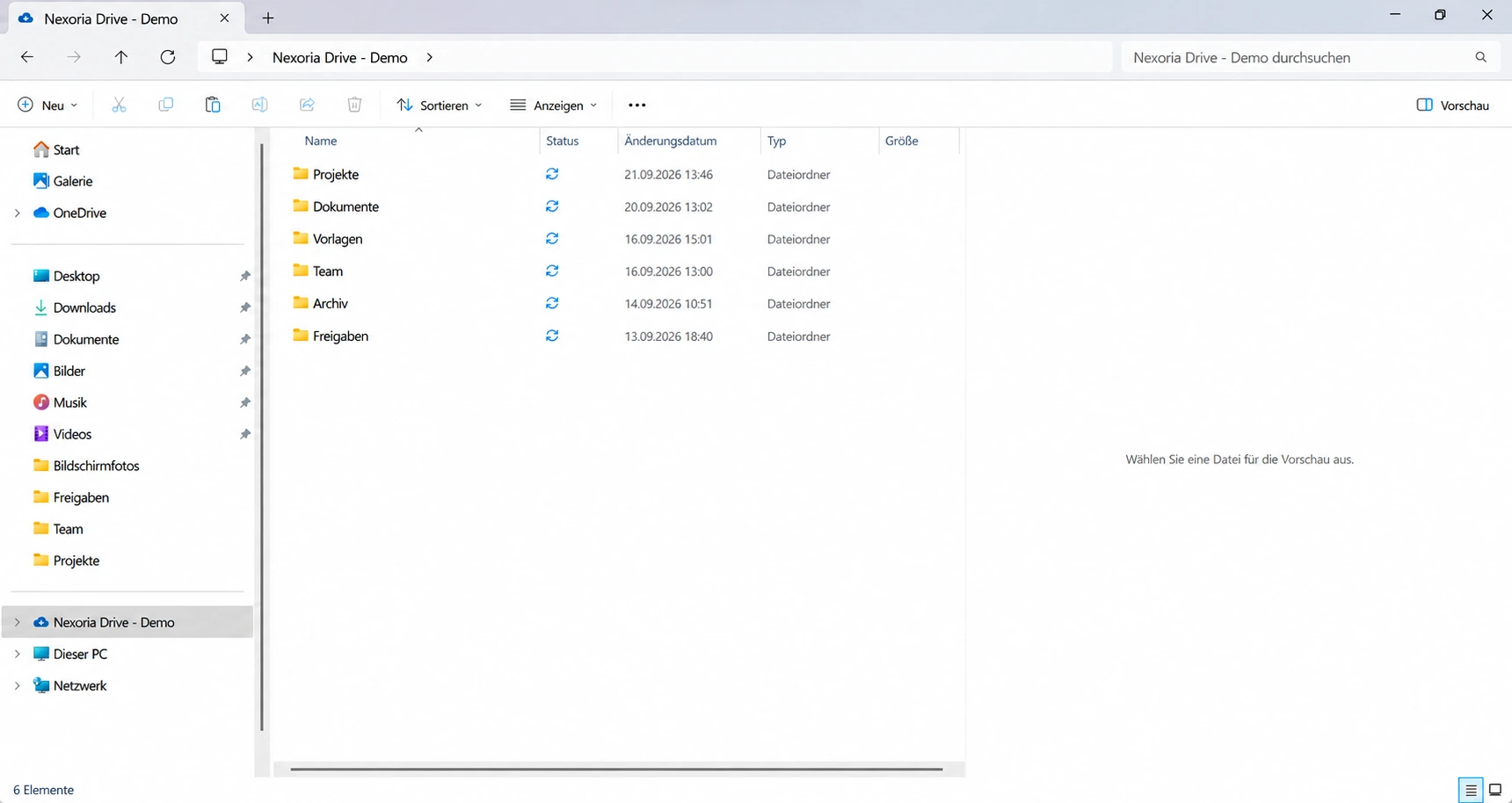Sort by Änderungsdatum column header
The width and height of the screenshot is (1512, 803).
[671, 141]
